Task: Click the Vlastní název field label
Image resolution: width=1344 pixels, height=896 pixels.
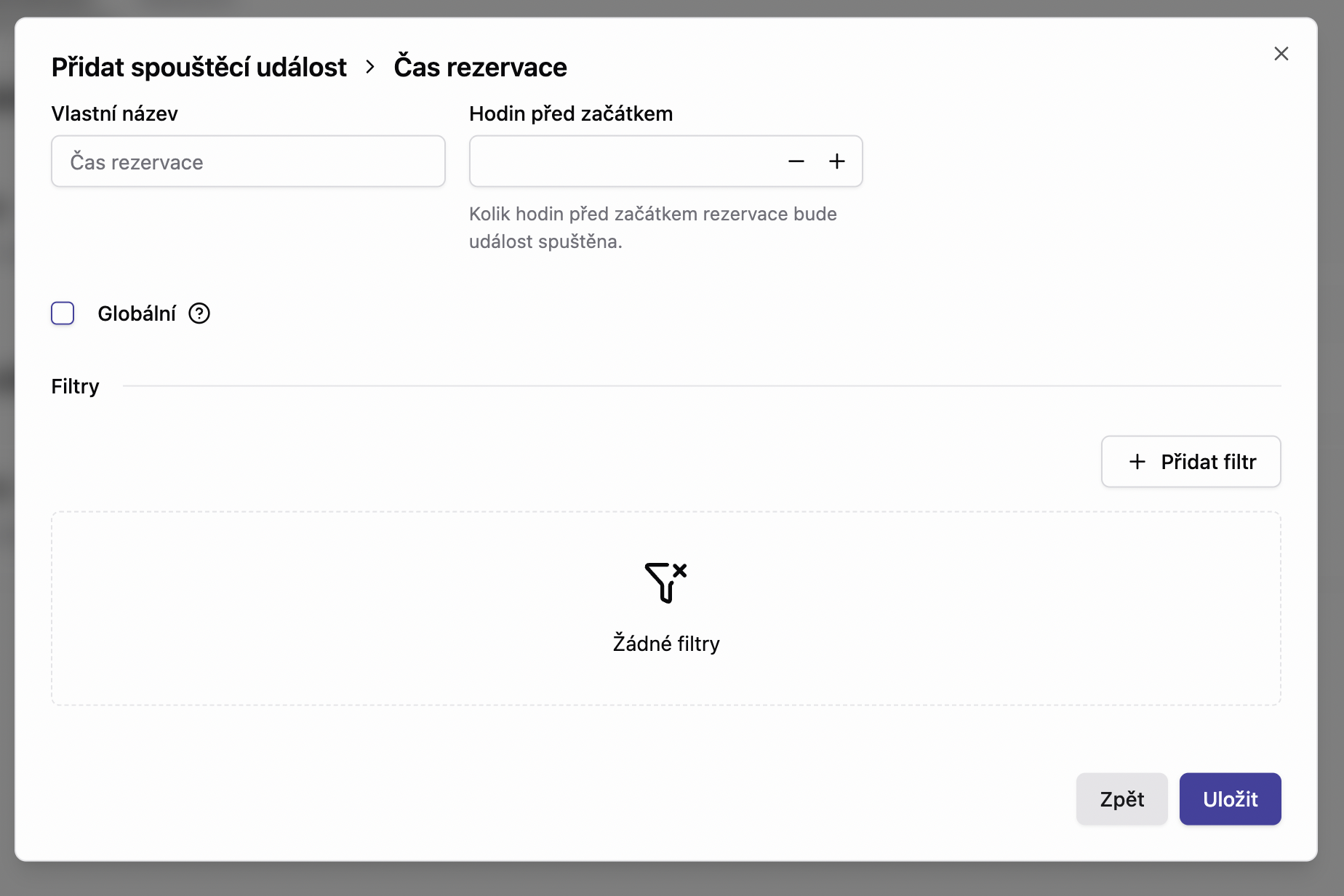Action: 114,113
